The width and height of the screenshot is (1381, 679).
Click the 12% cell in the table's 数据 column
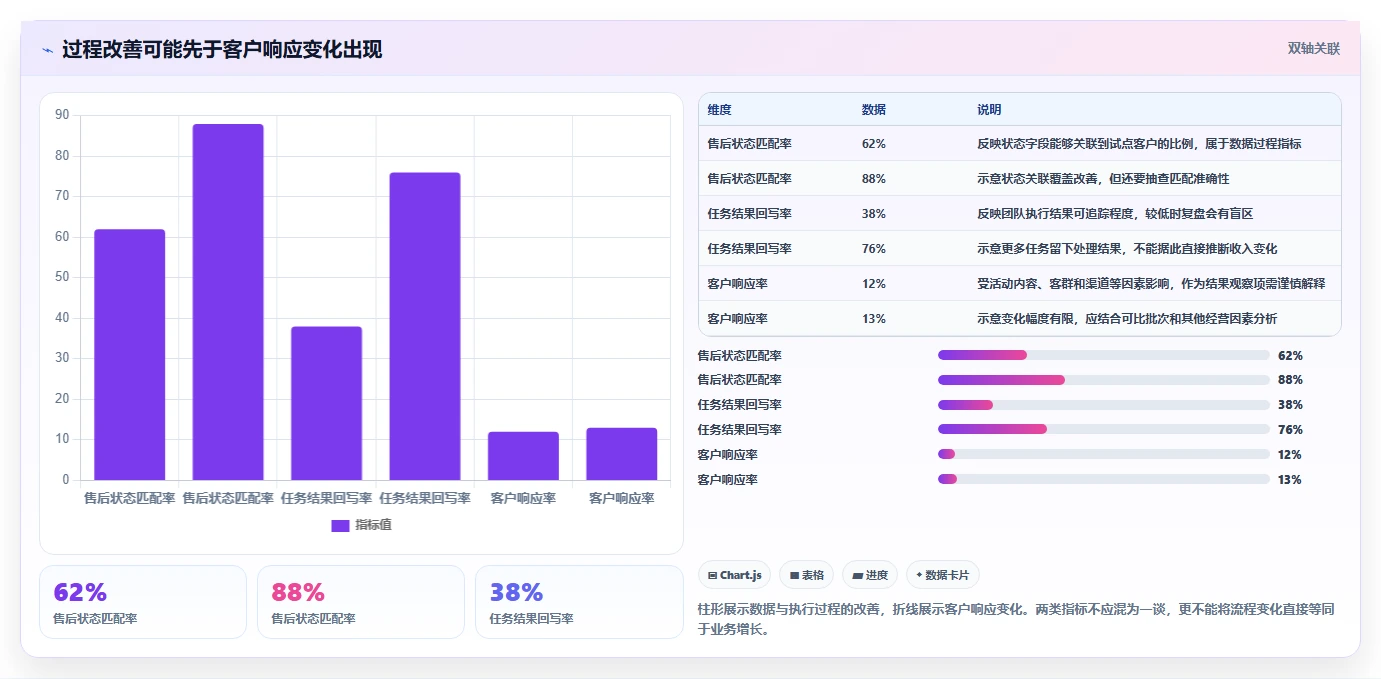873,284
